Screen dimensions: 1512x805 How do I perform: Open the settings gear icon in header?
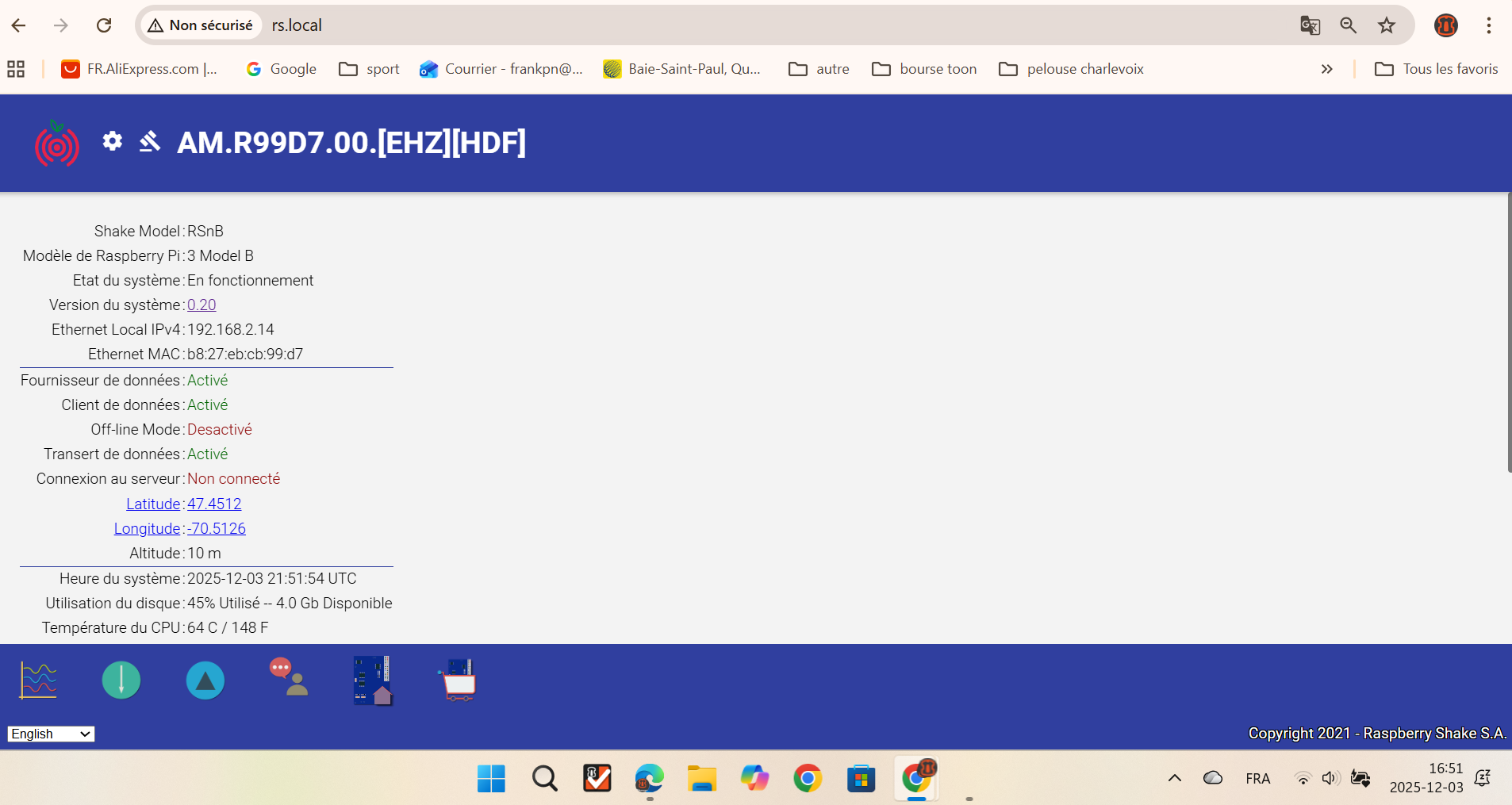[x=113, y=141]
